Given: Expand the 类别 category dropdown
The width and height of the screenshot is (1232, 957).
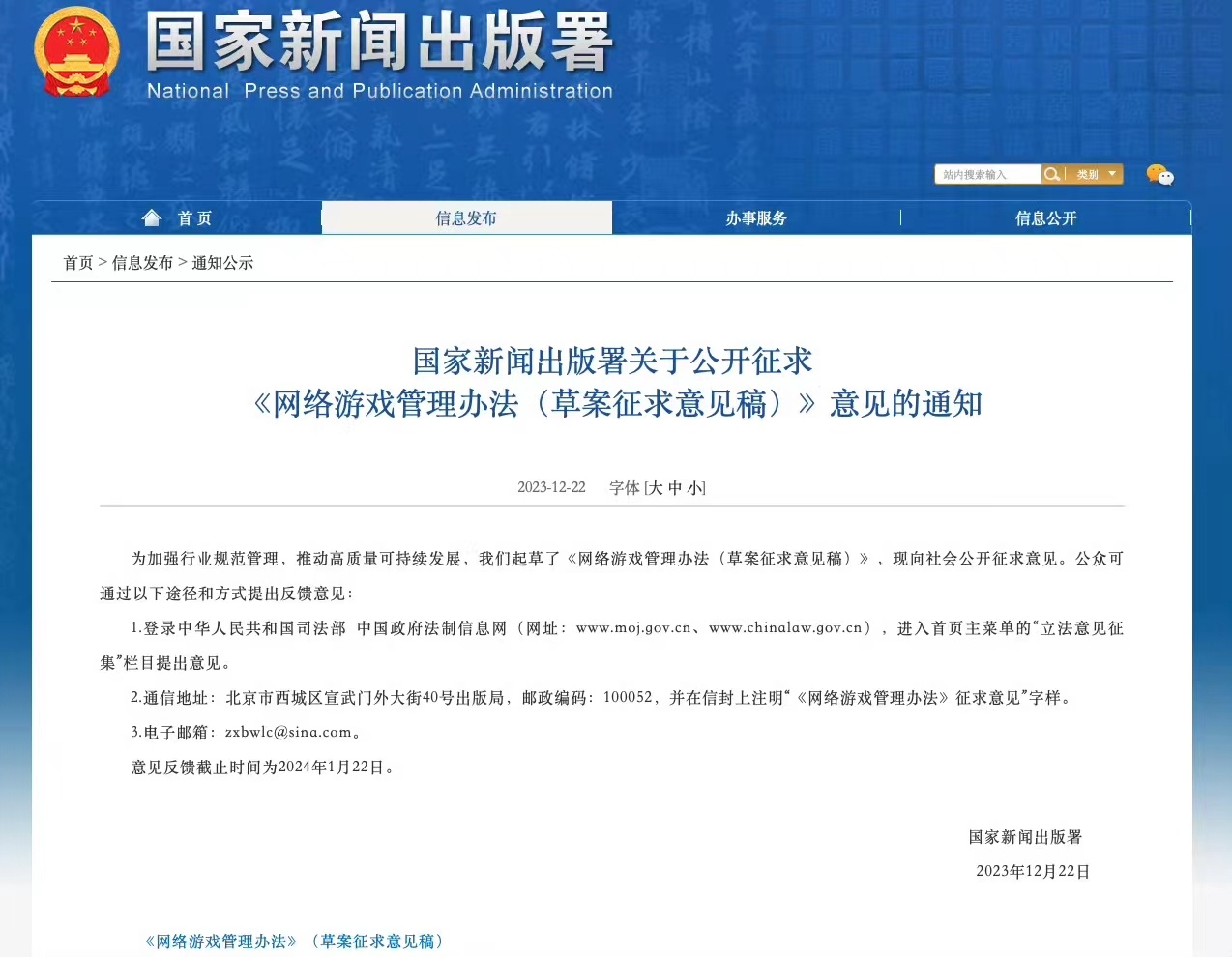Looking at the screenshot, I should pos(1087,174).
